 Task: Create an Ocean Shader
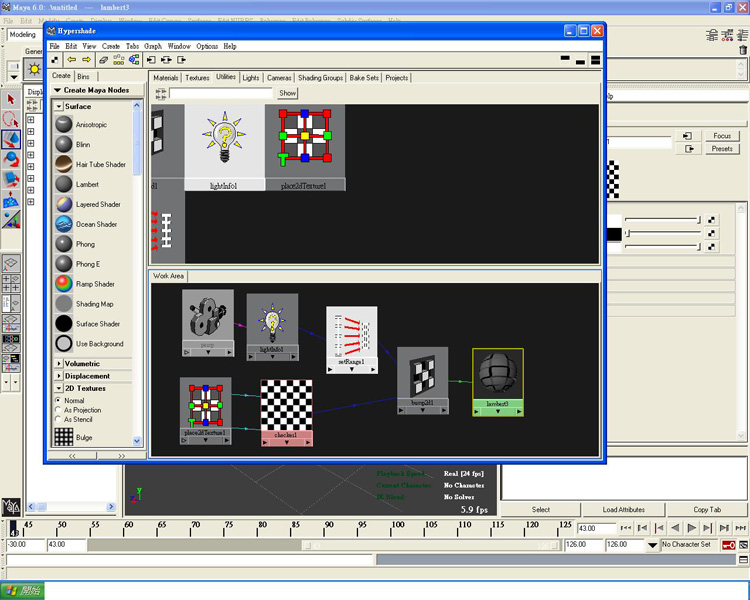[x=64, y=224]
